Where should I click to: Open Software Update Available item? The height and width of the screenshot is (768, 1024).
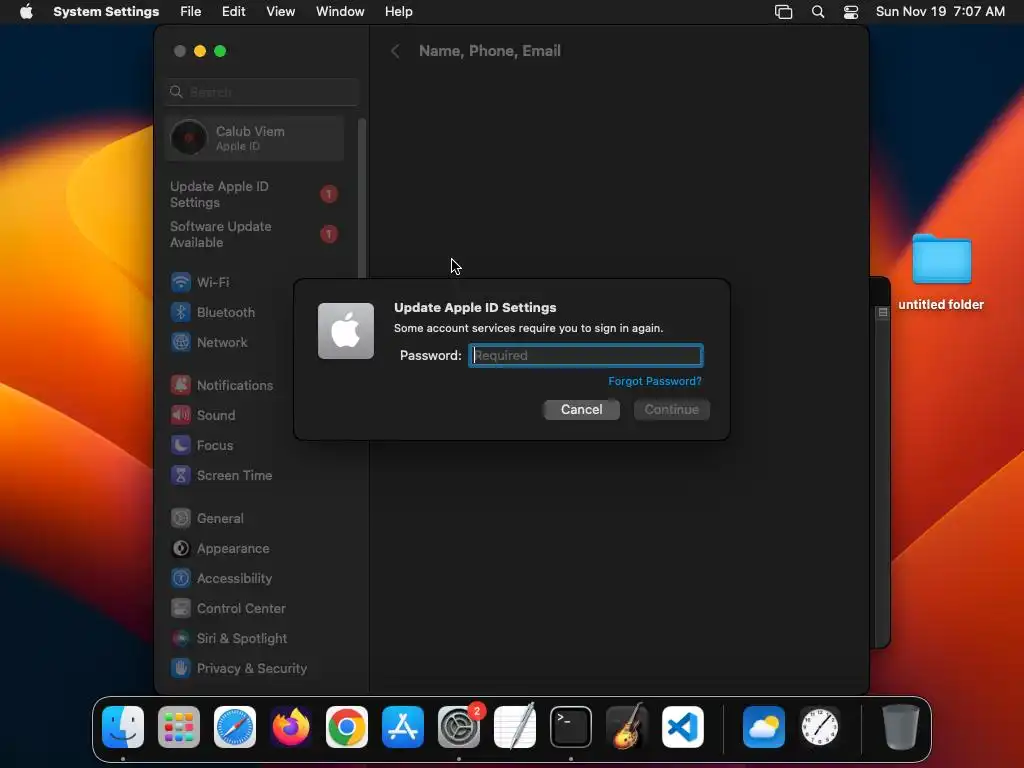255,234
